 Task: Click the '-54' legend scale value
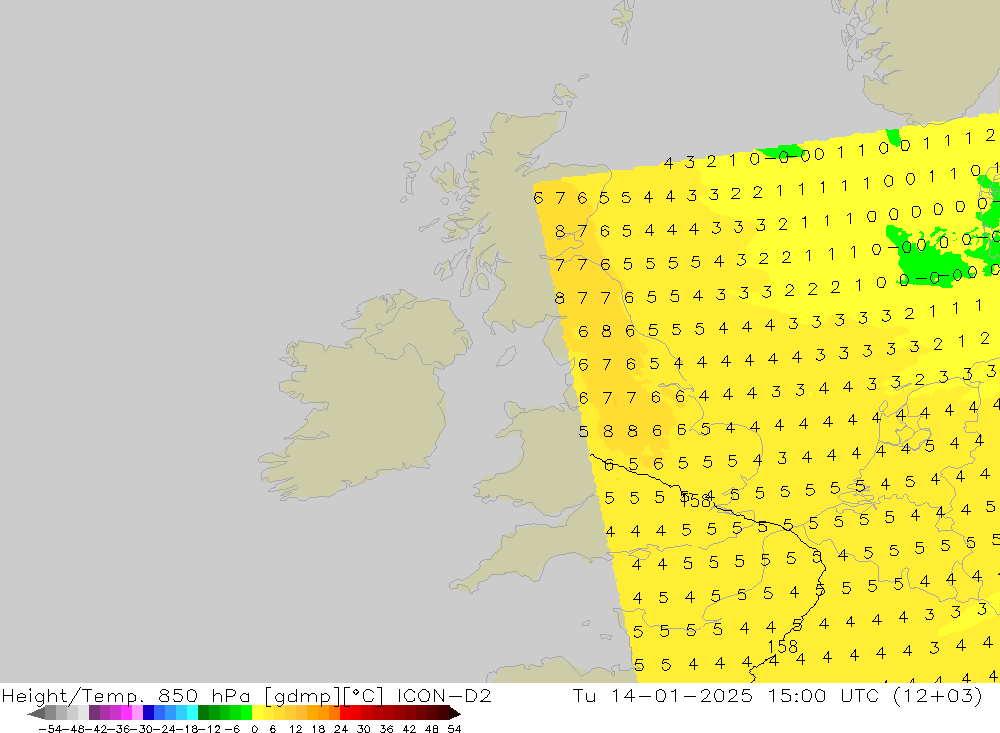click(x=50, y=729)
